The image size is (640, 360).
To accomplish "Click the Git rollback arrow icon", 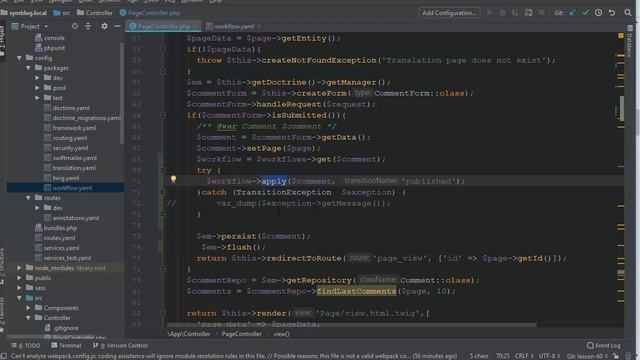I will tap(612, 13).
